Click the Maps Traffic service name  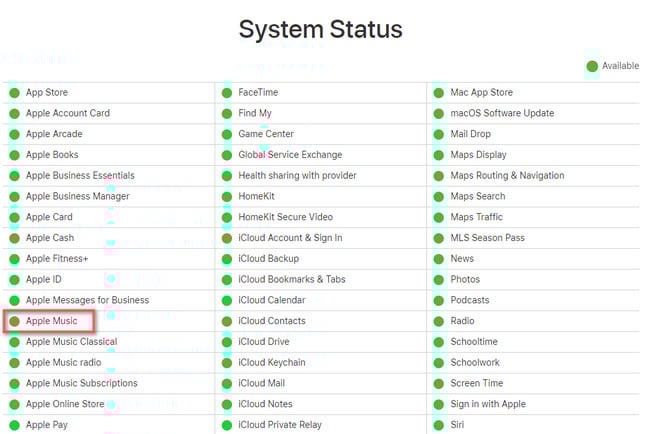[x=477, y=217]
